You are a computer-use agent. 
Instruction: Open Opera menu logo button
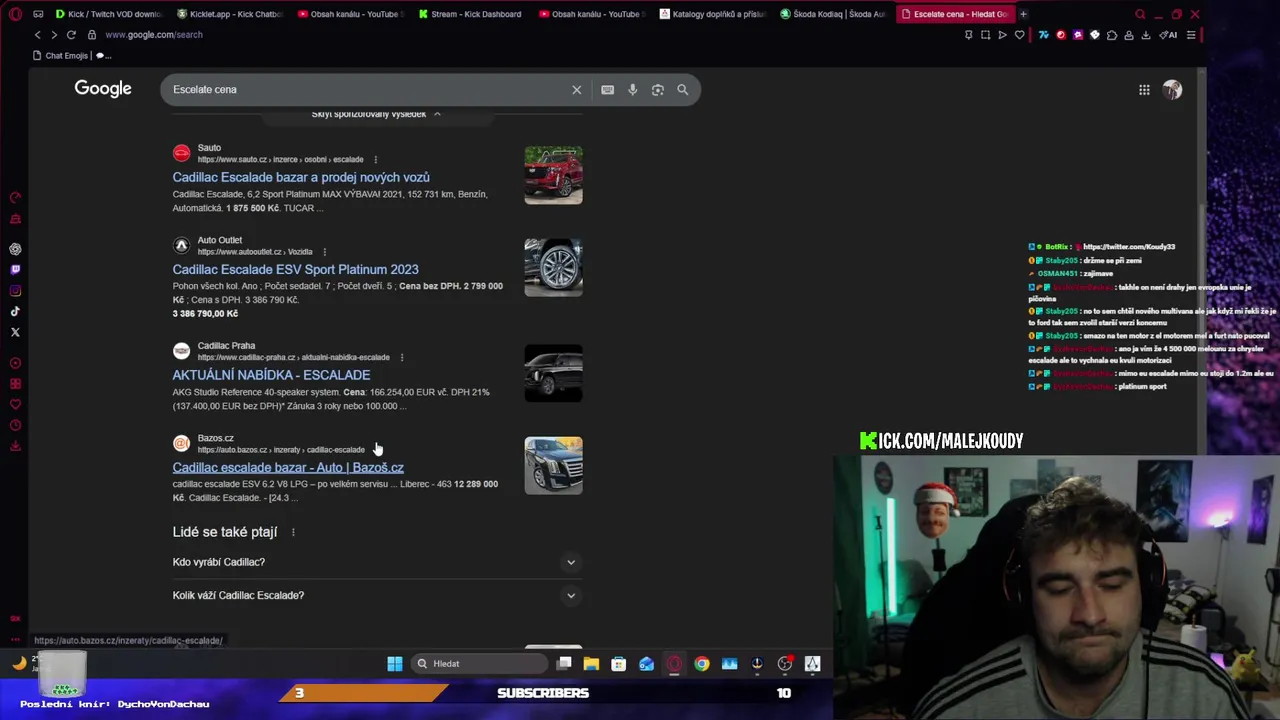coord(14,14)
